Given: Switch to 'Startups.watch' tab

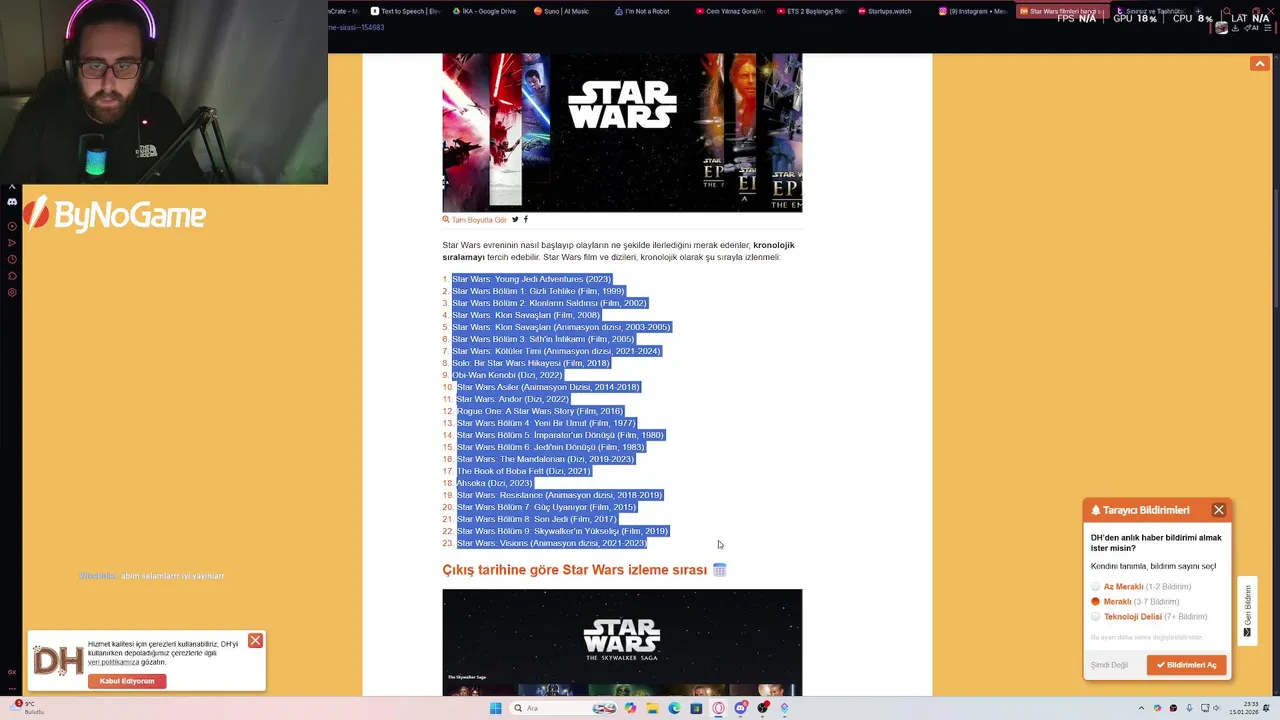Looking at the screenshot, I should [x=885, y=11].
